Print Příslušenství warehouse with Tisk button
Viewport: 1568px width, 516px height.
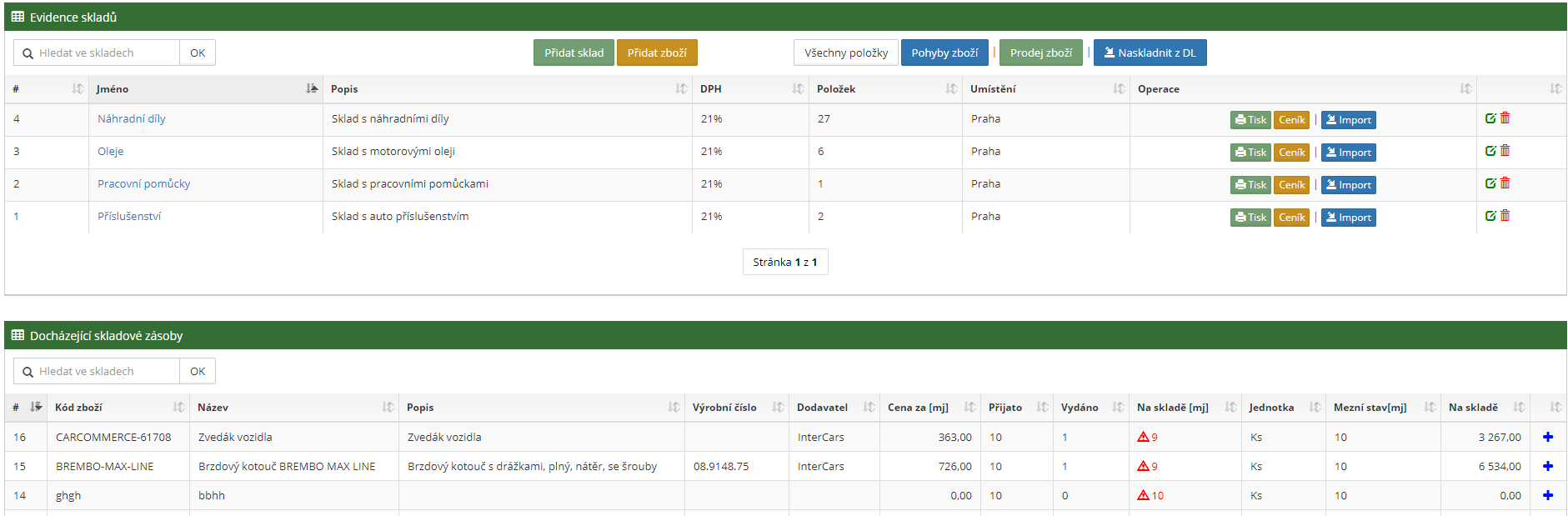pyautogui.click(x=1250, y=218)
